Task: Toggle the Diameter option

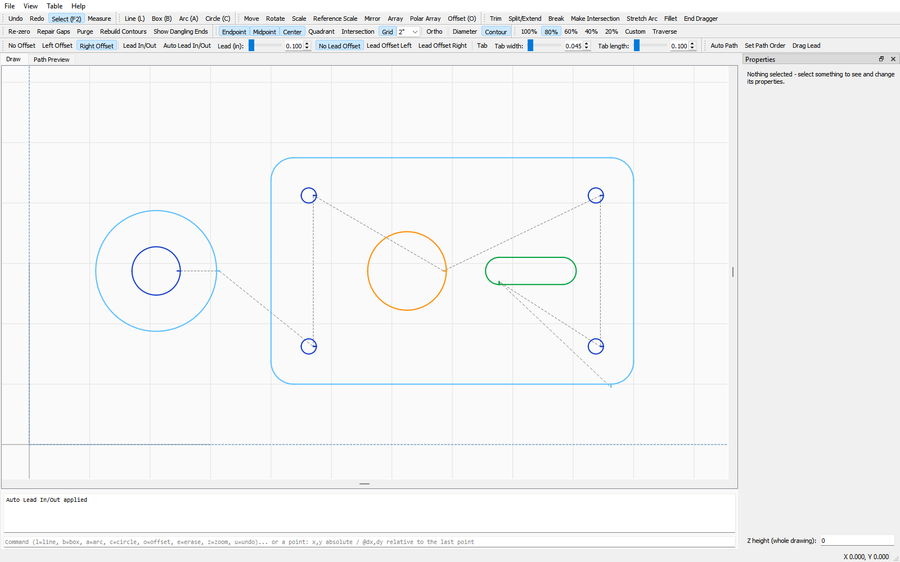Action: [x=465, y=32]
